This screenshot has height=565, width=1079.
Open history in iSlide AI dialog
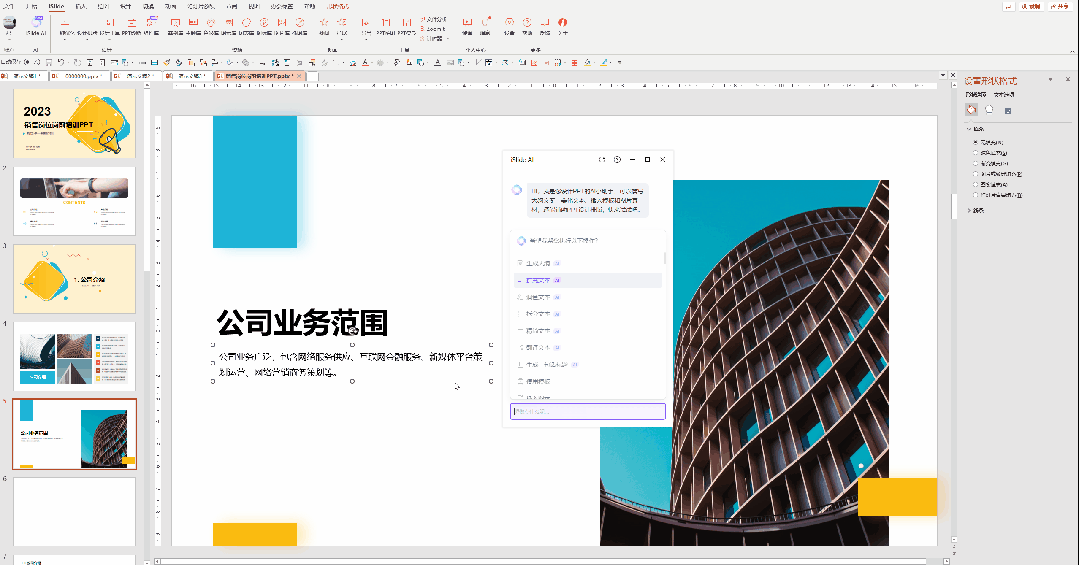point(617,159)
